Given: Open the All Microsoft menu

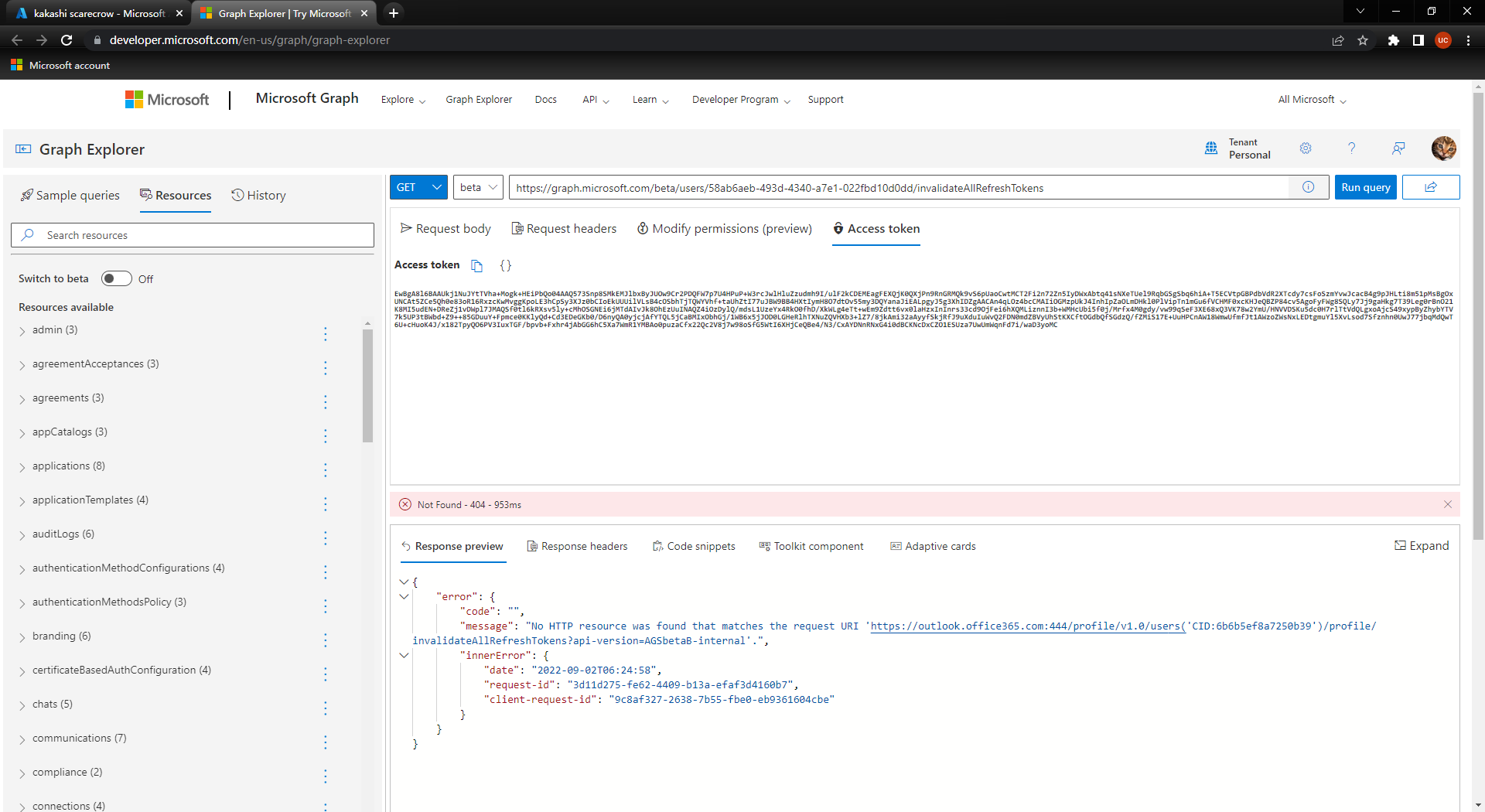Looking at the screenshot, I should (x=1312, y=100).
